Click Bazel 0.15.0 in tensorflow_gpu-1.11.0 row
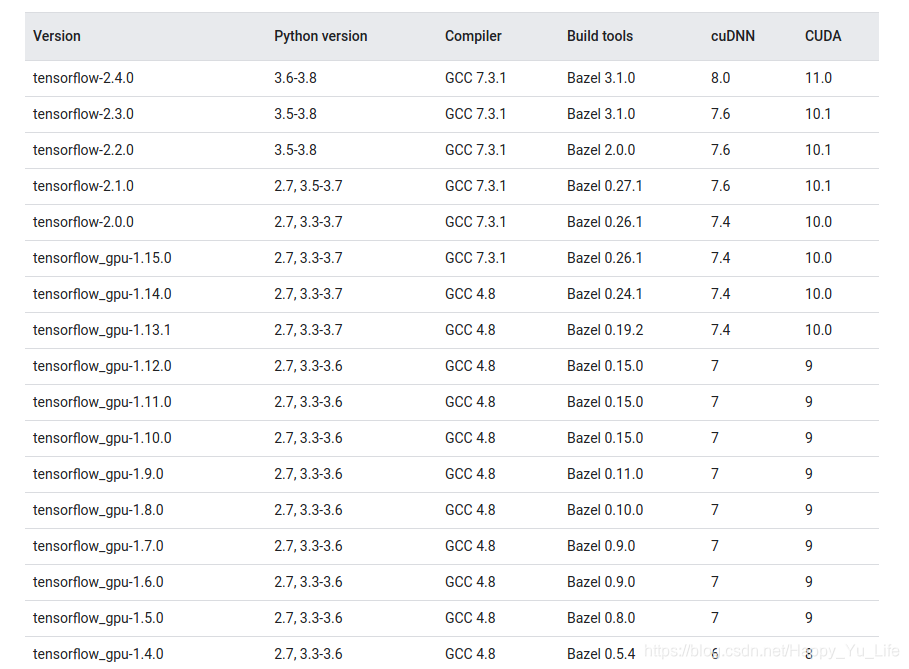This screenshot has height=669, width=909. click(605, 402)
